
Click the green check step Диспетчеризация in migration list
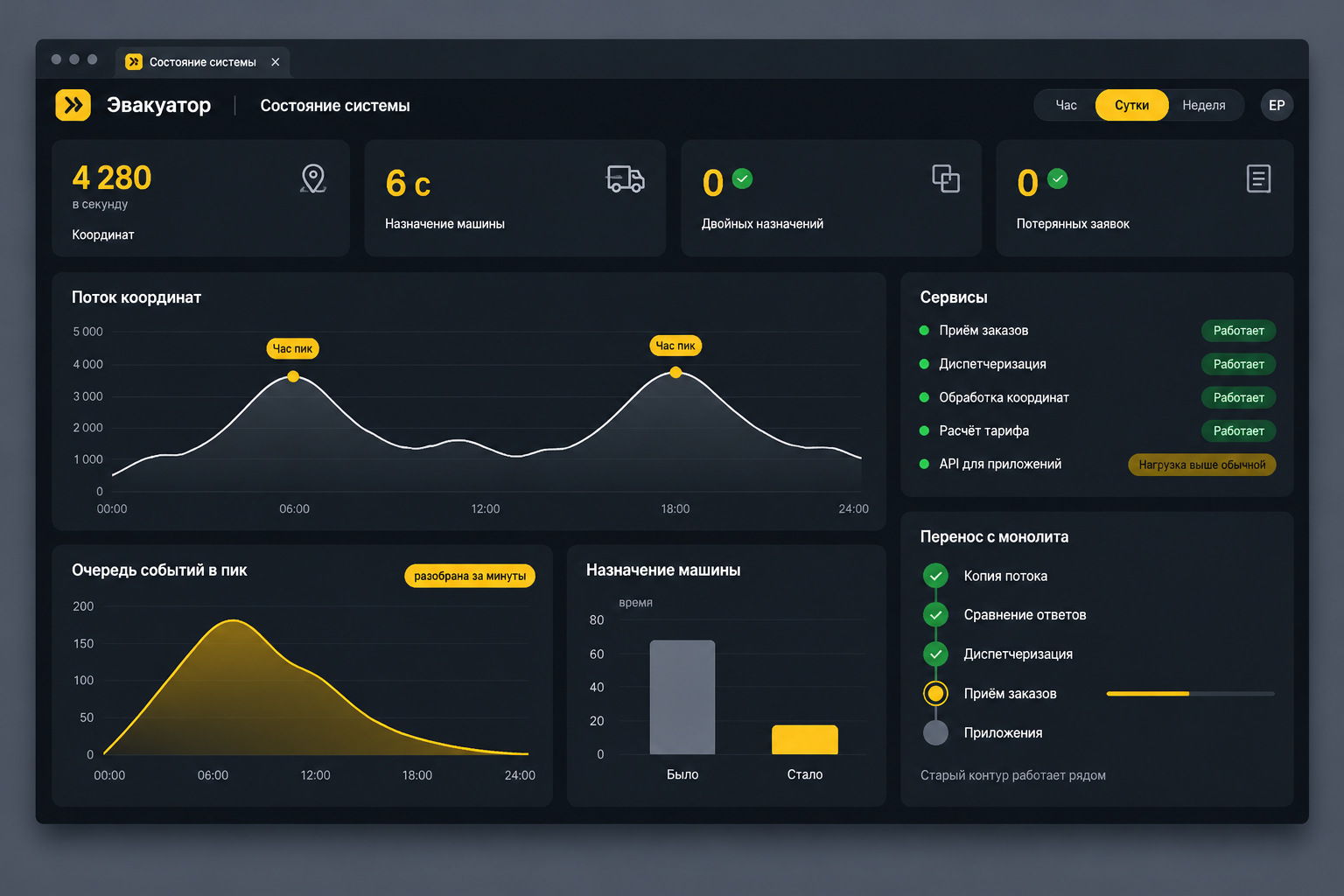coord(935,654)
